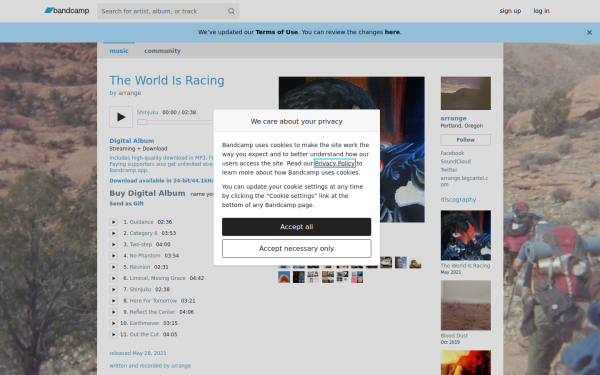Play track 1 Guidance
The height and width of the screenshot is (375, 600).
113,222
